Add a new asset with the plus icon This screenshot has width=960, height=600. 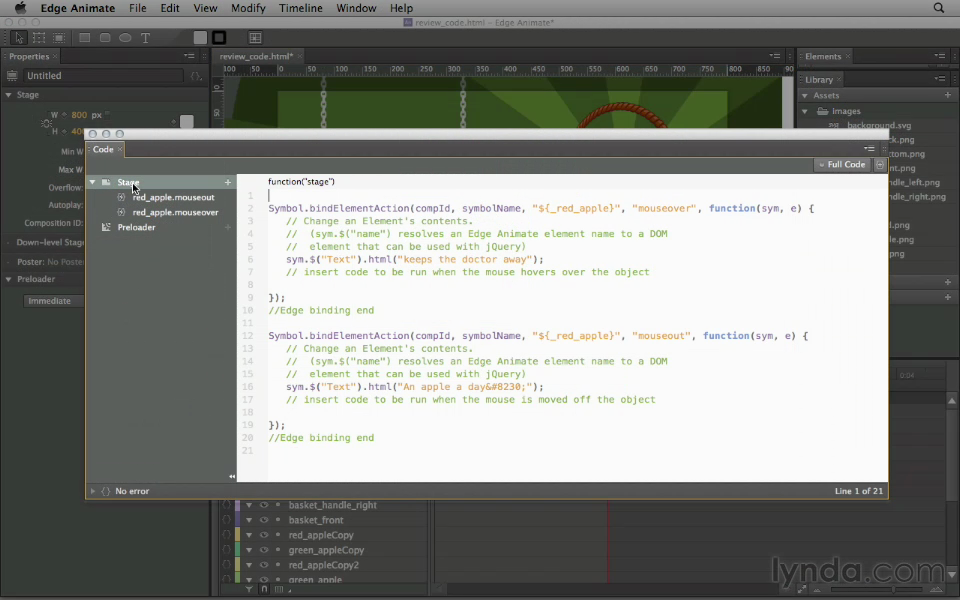click(948, 95)
